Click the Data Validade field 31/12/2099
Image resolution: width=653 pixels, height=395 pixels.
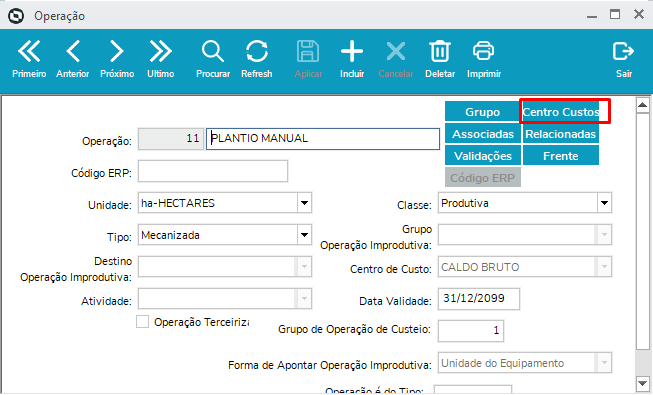(479, 299)
